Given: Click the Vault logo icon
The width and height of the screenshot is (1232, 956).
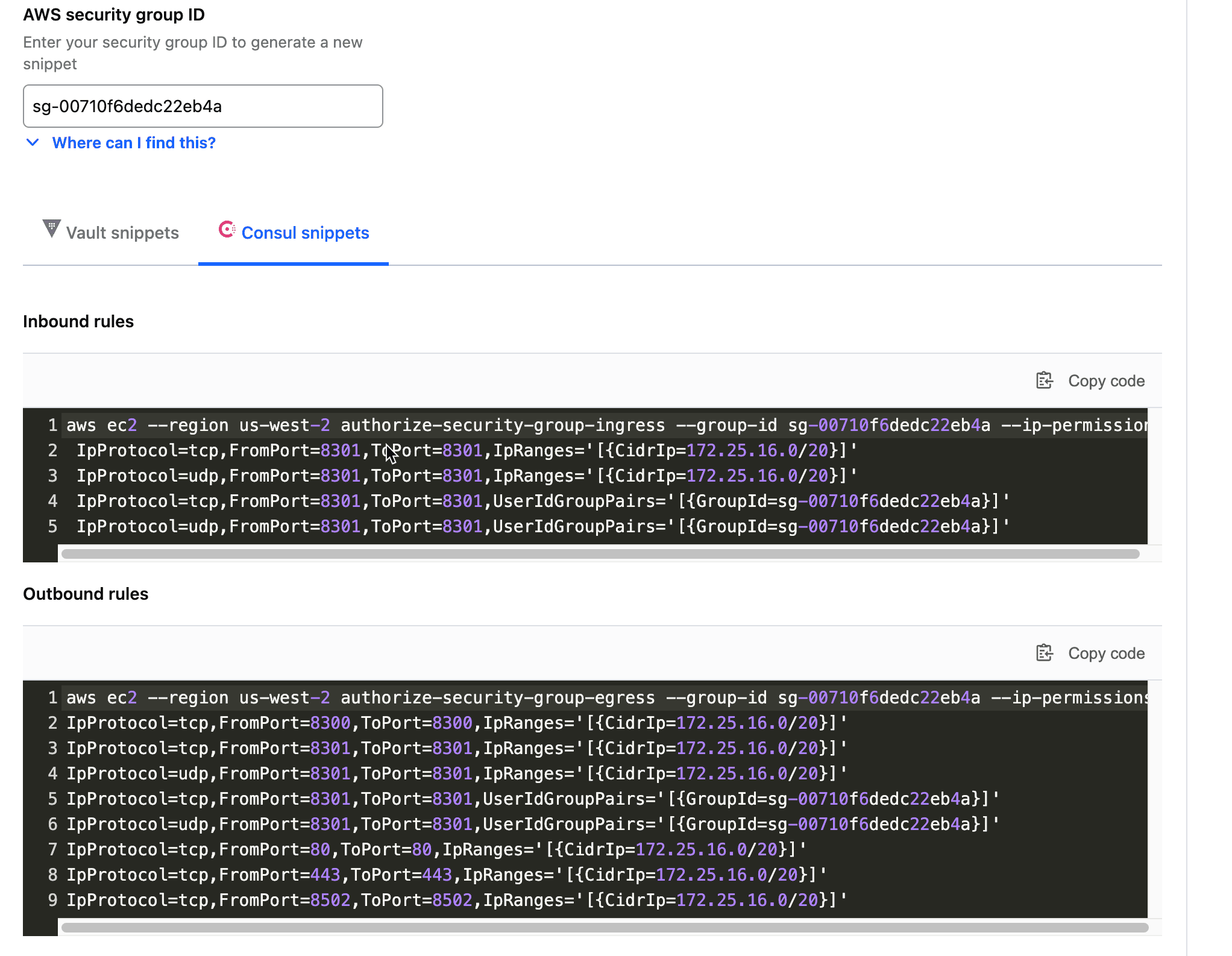Looking at the screenshot, I should click(x=52, y=229).
